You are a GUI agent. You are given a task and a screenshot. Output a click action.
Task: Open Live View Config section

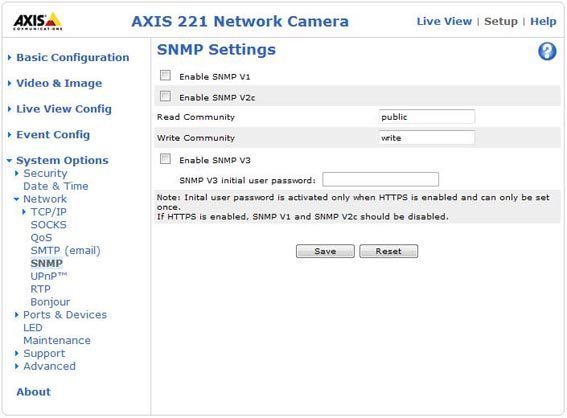pos(64,109)
